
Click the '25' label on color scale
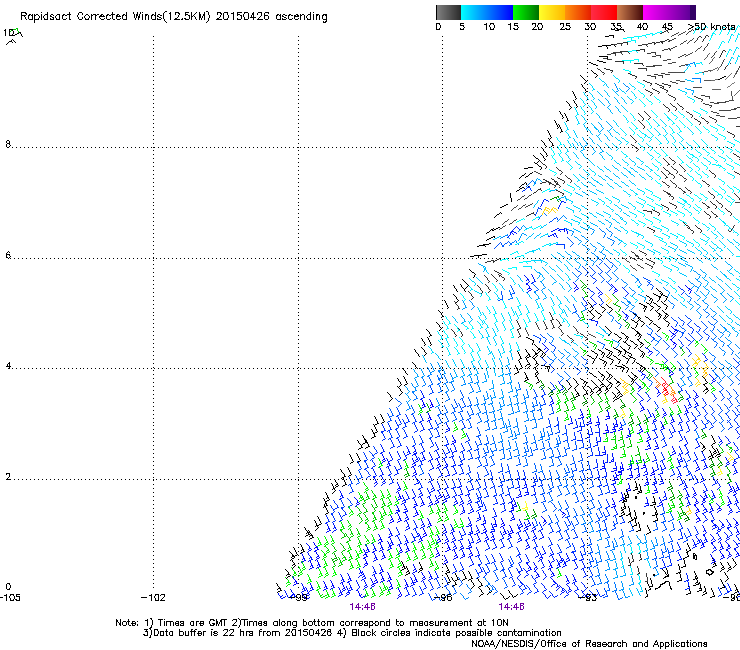coord(565,27)
